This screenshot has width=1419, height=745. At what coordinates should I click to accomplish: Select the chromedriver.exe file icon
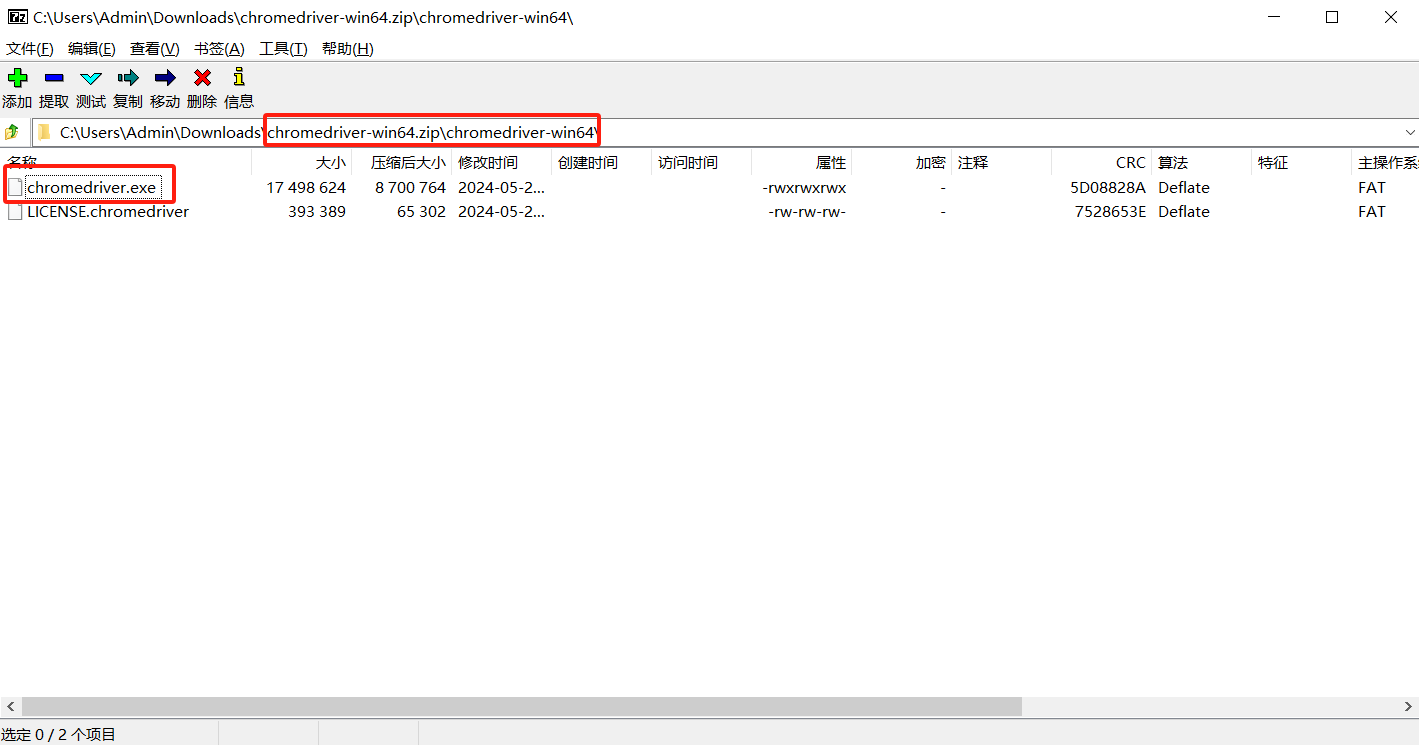[15, 188]
